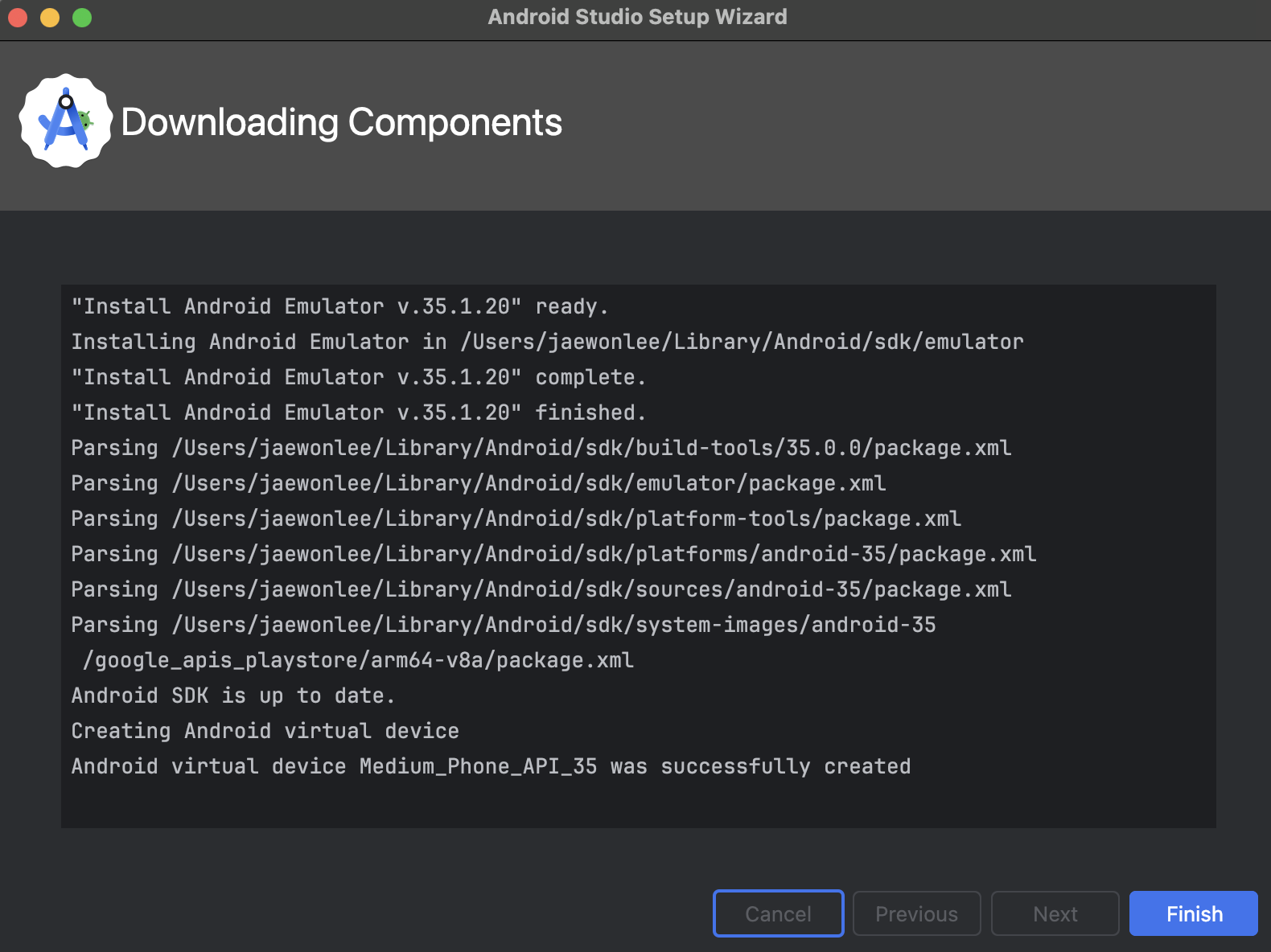This screenshot has width=1271, height=952.
Task: Click the Finish button
Action: [x=1193, y=913]
